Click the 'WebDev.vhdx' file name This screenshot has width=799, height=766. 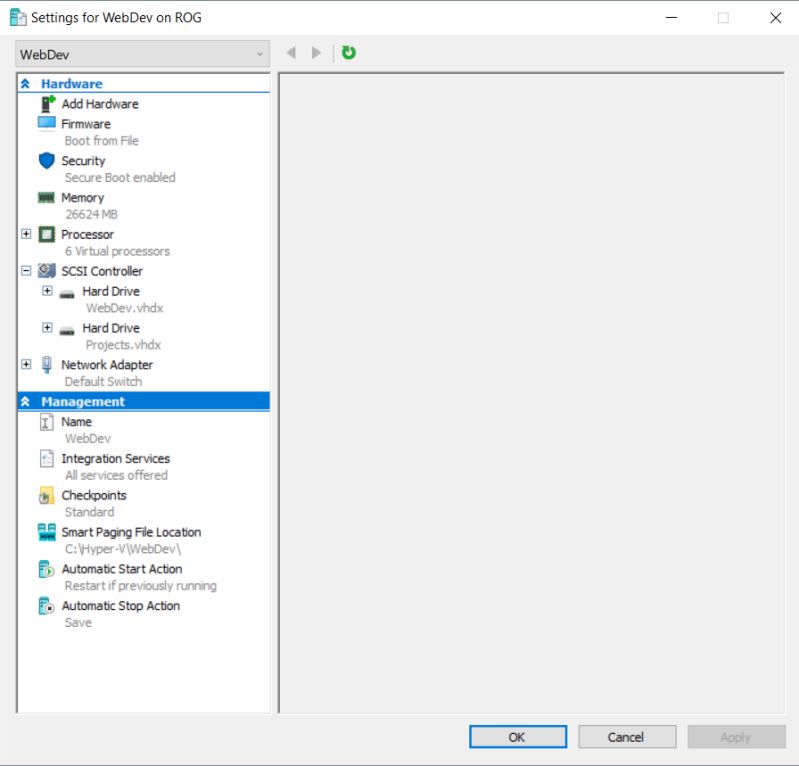coord(124,308)
